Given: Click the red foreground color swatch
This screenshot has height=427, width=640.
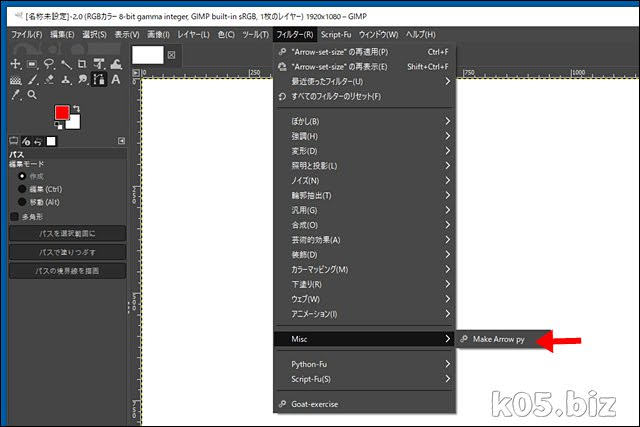Looking at the screenshot, I should tap(62, 112).
